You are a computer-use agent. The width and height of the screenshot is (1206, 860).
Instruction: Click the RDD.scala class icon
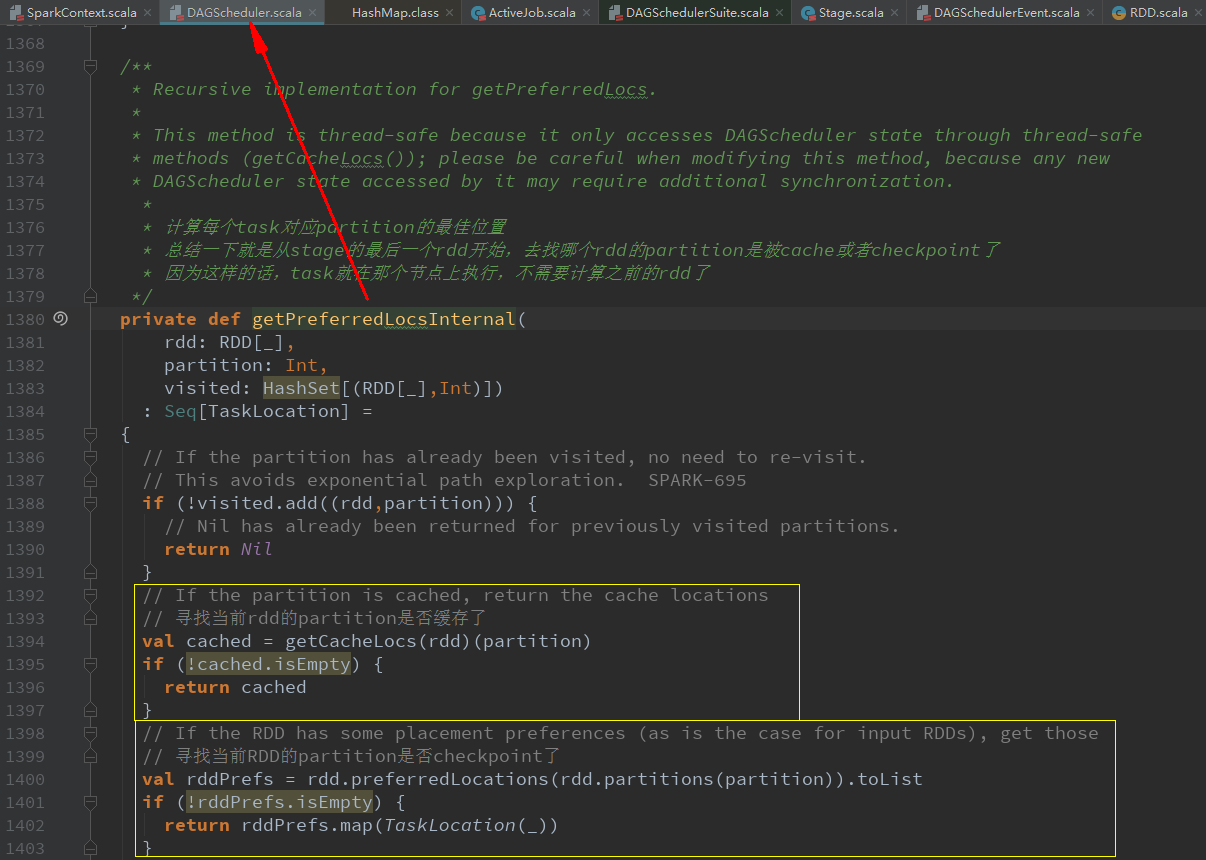coord(1118,13)
